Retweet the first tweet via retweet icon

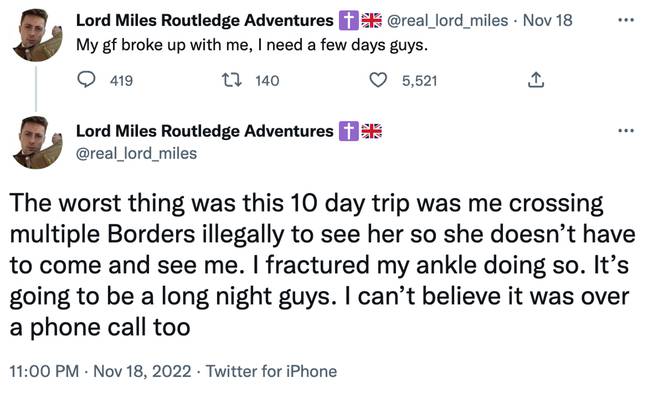231,80
